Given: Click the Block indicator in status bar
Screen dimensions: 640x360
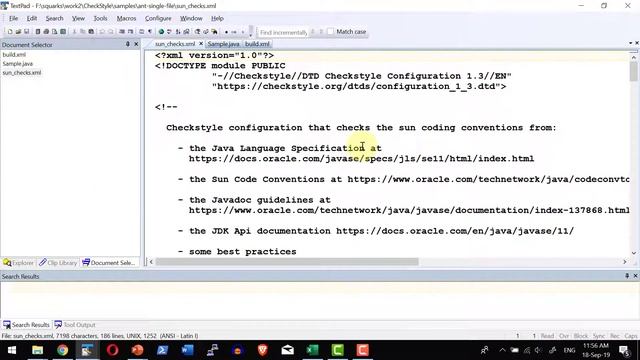Looking at the screenshot, I should pyautogui.click(x=581, y=336).
